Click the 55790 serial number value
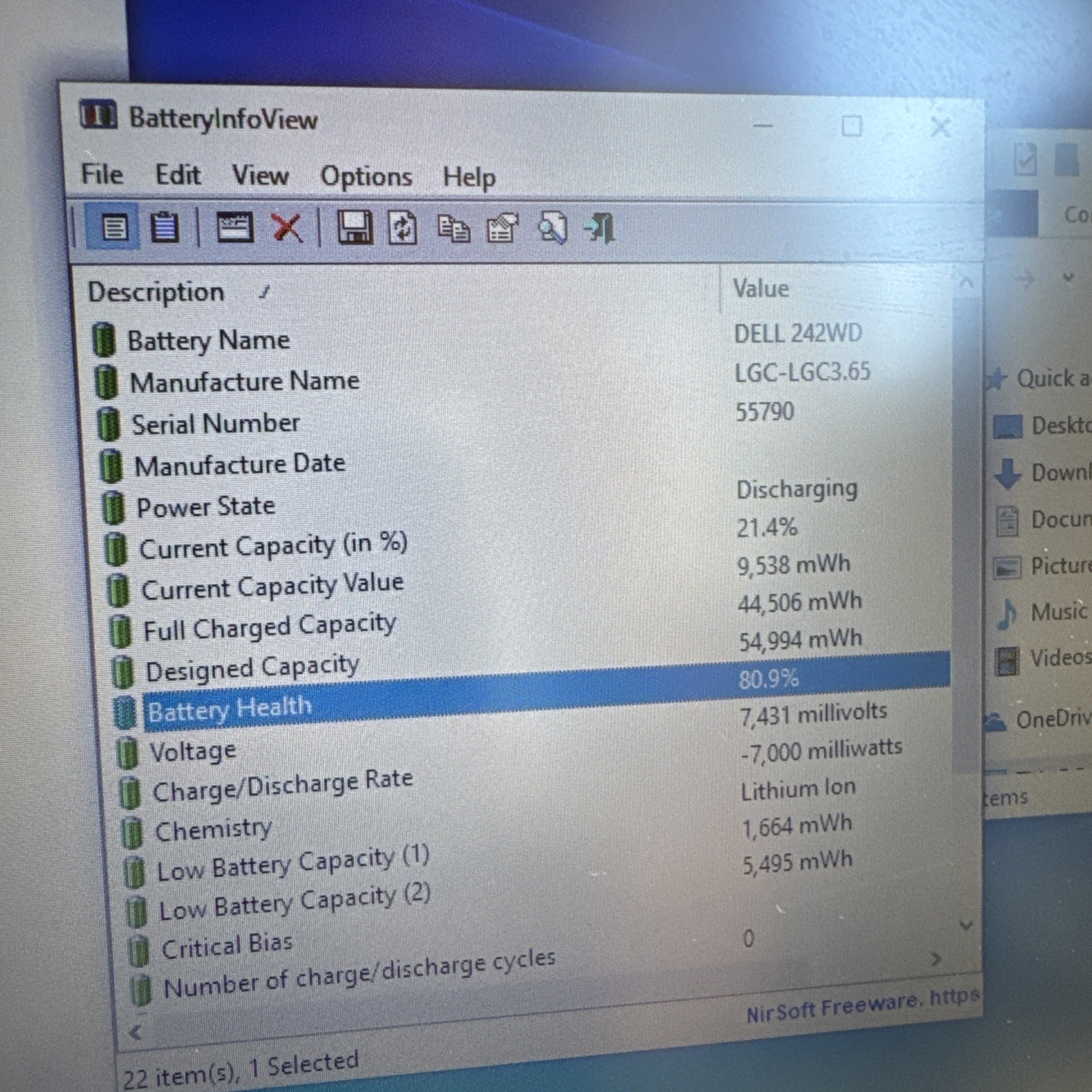The height and width of the screenshot is (1092, 1092). click(764, 412)
